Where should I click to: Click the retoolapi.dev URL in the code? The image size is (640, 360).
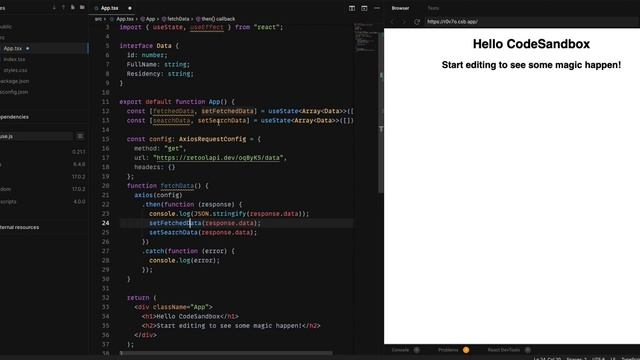click(x=218, y=158)
